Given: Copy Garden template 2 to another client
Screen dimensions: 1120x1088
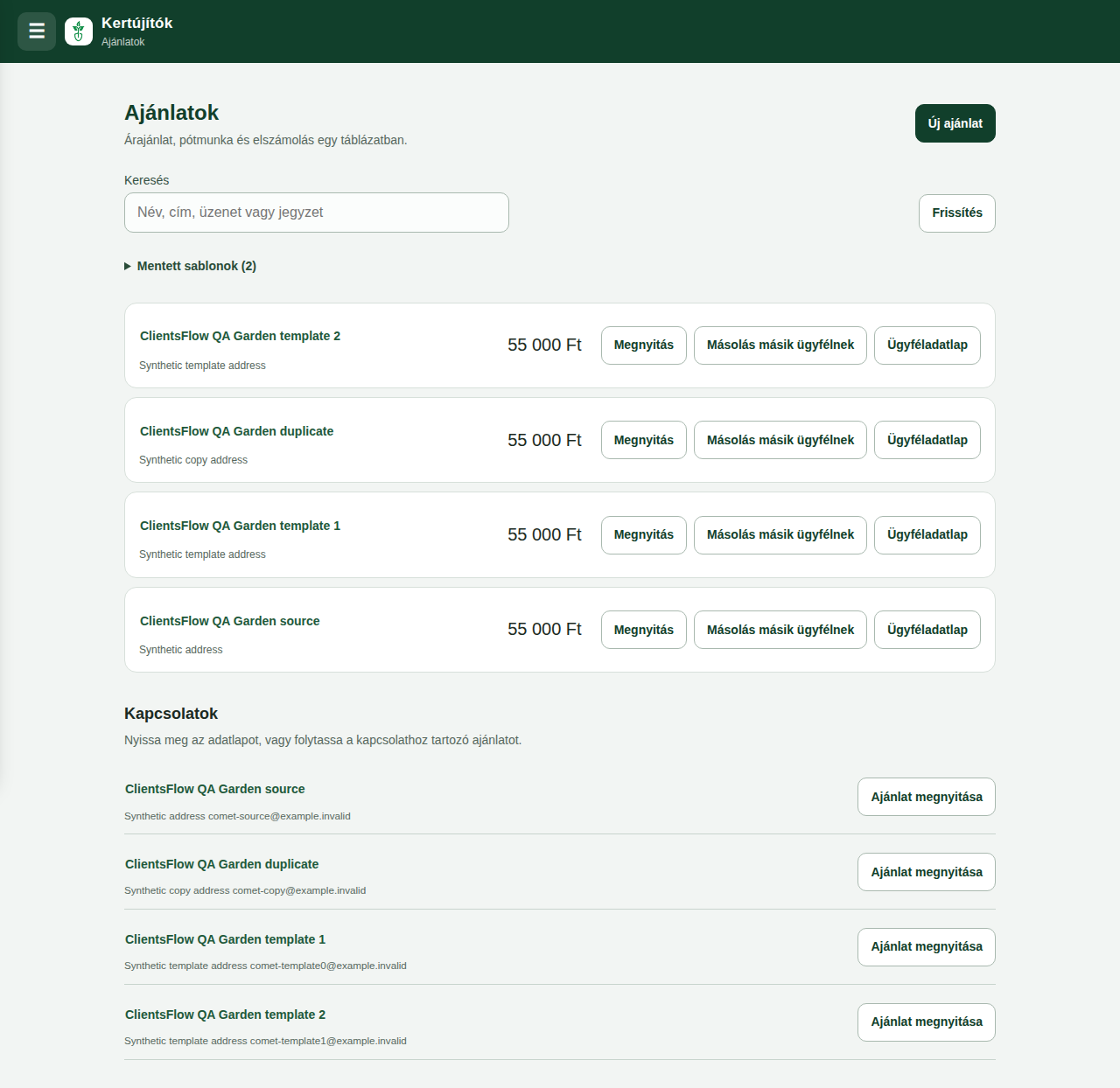Looking at the screenshot, I should (x=780, y=345).
